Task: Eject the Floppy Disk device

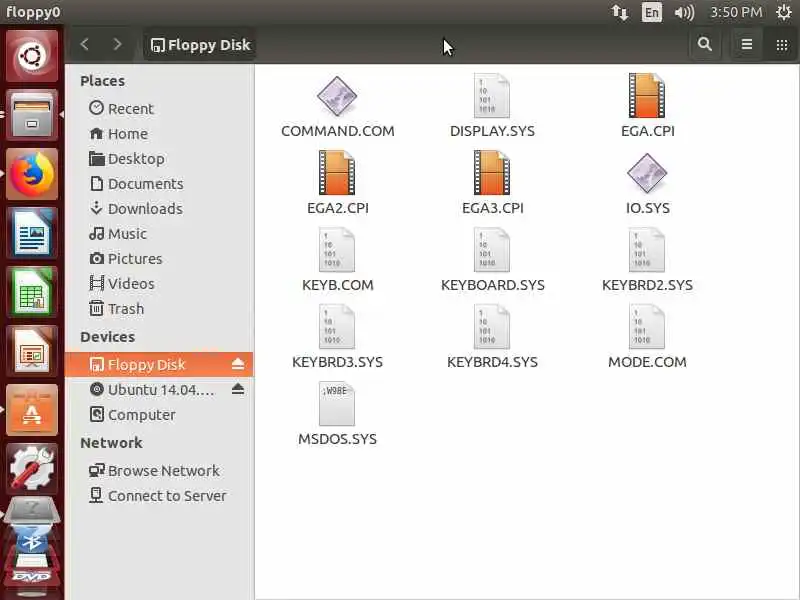Action: 238,364
